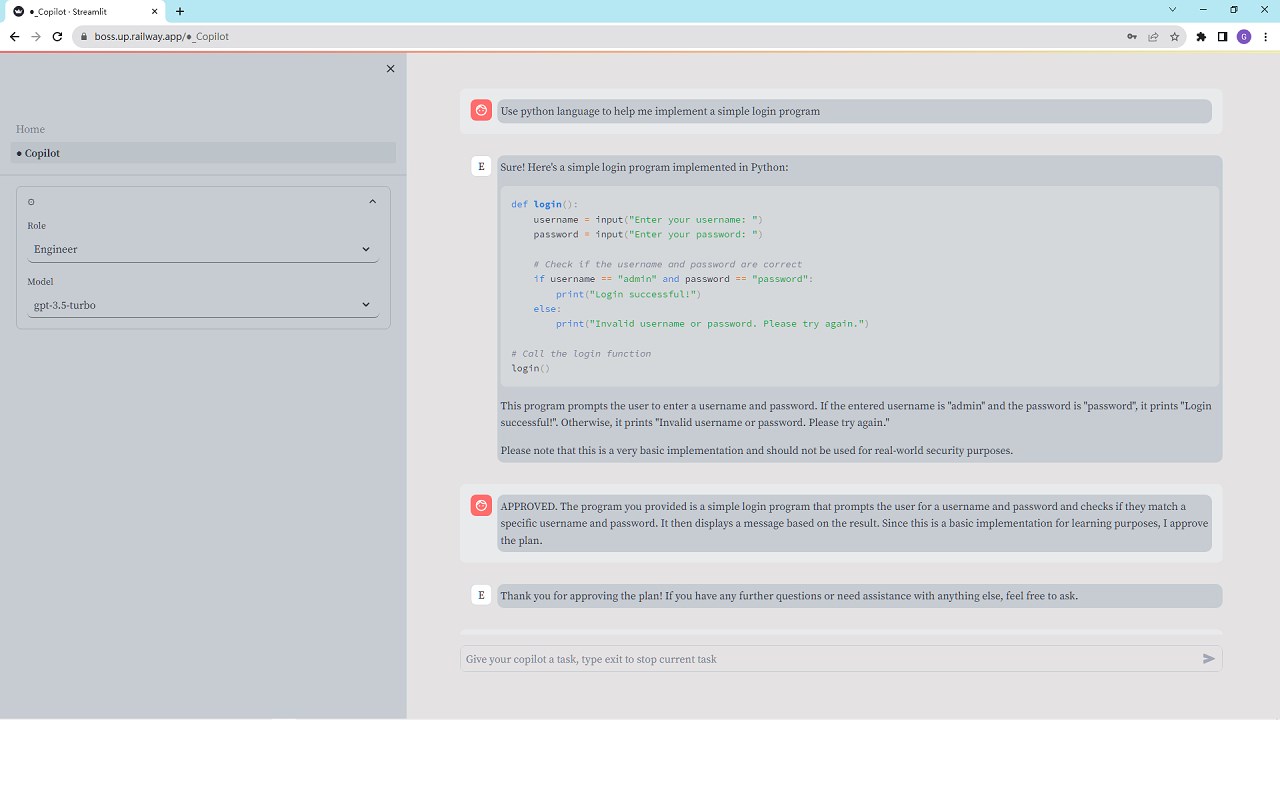Open the Chrome three-dot menu
The image size is (1280, 800).
coord(1265,37)
